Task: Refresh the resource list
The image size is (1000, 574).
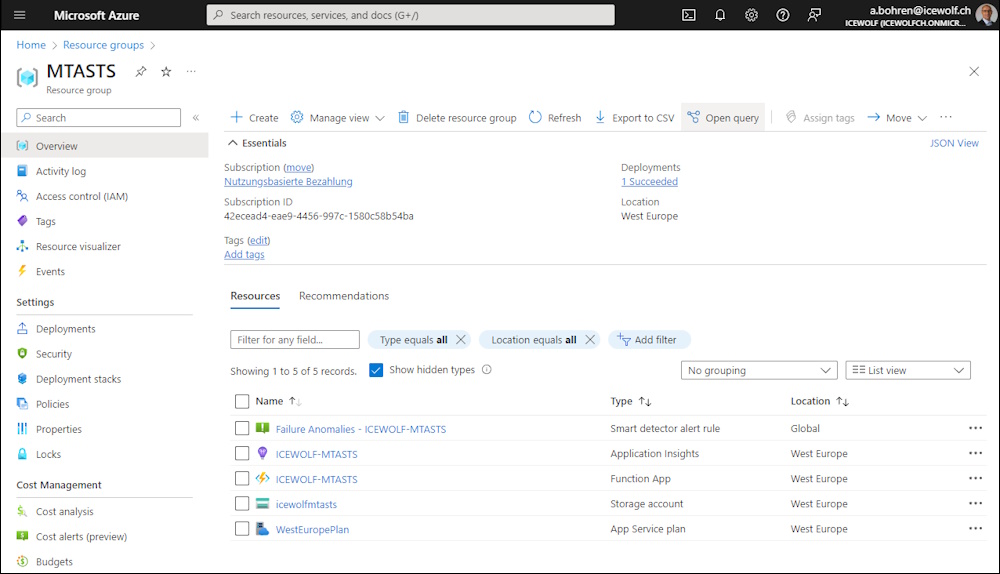Action: pos(555,117)
